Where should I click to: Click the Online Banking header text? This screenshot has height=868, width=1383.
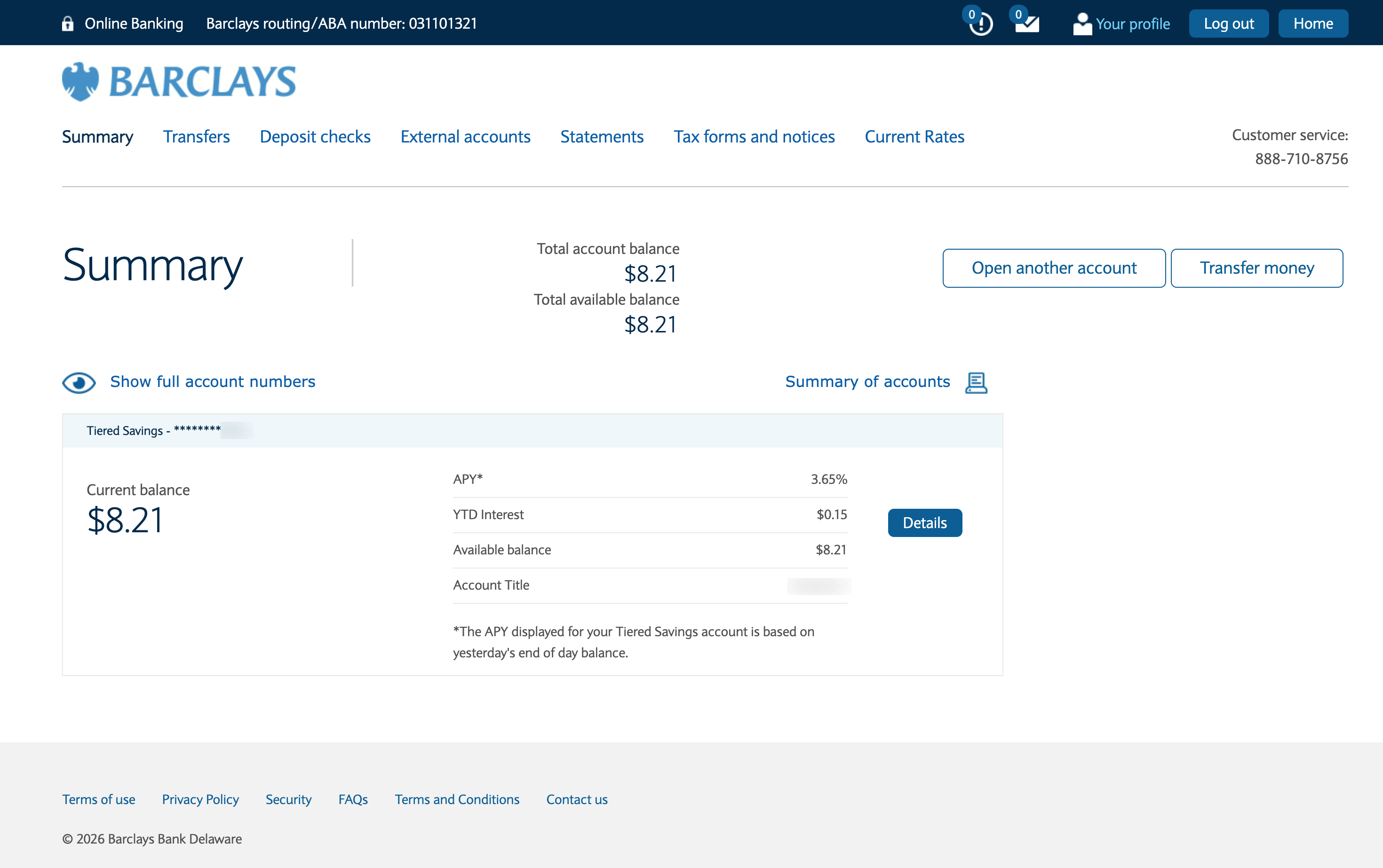[134, 24]
